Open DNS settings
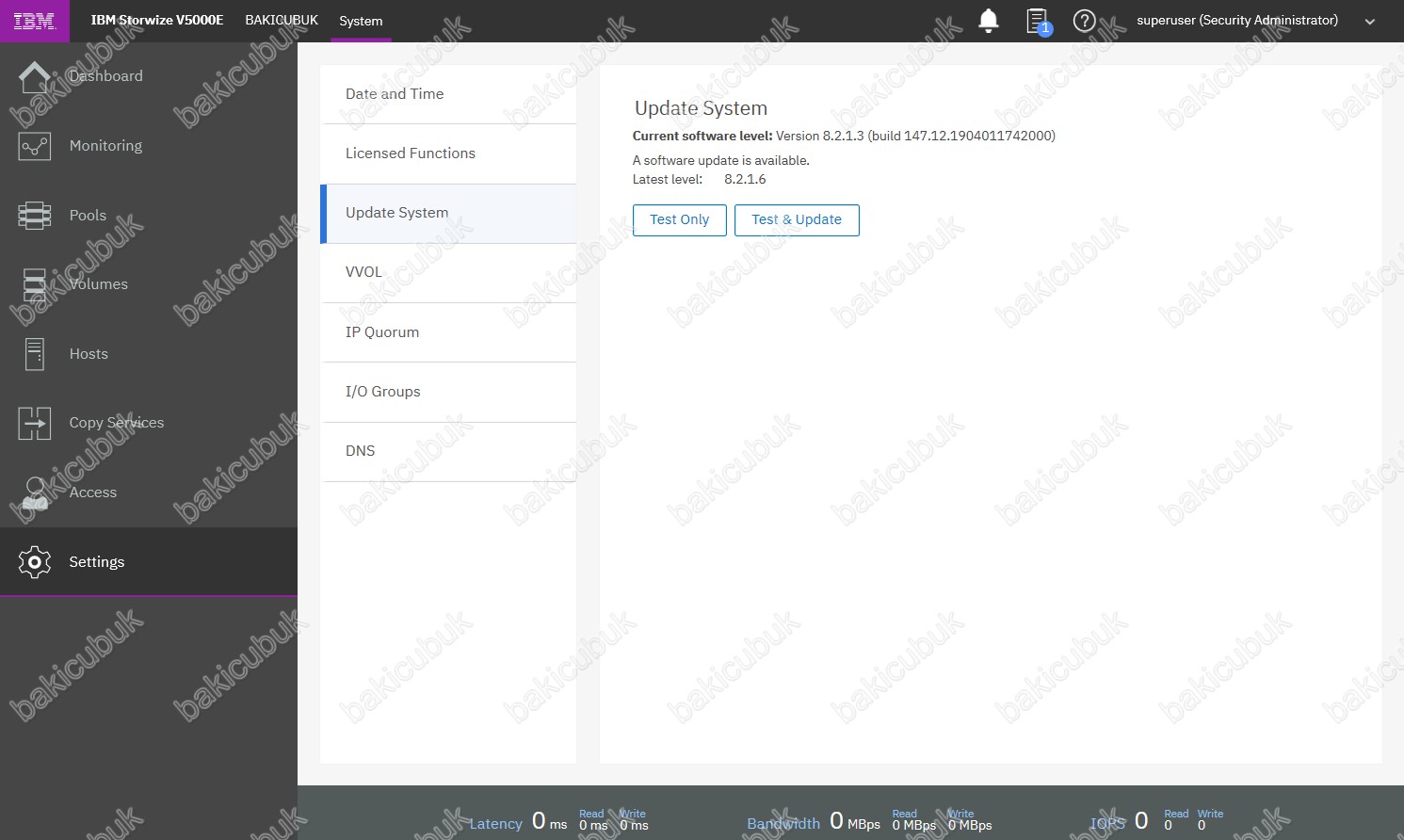The height and width of the screenshot is (840, 1404). [x=448, y=451]
